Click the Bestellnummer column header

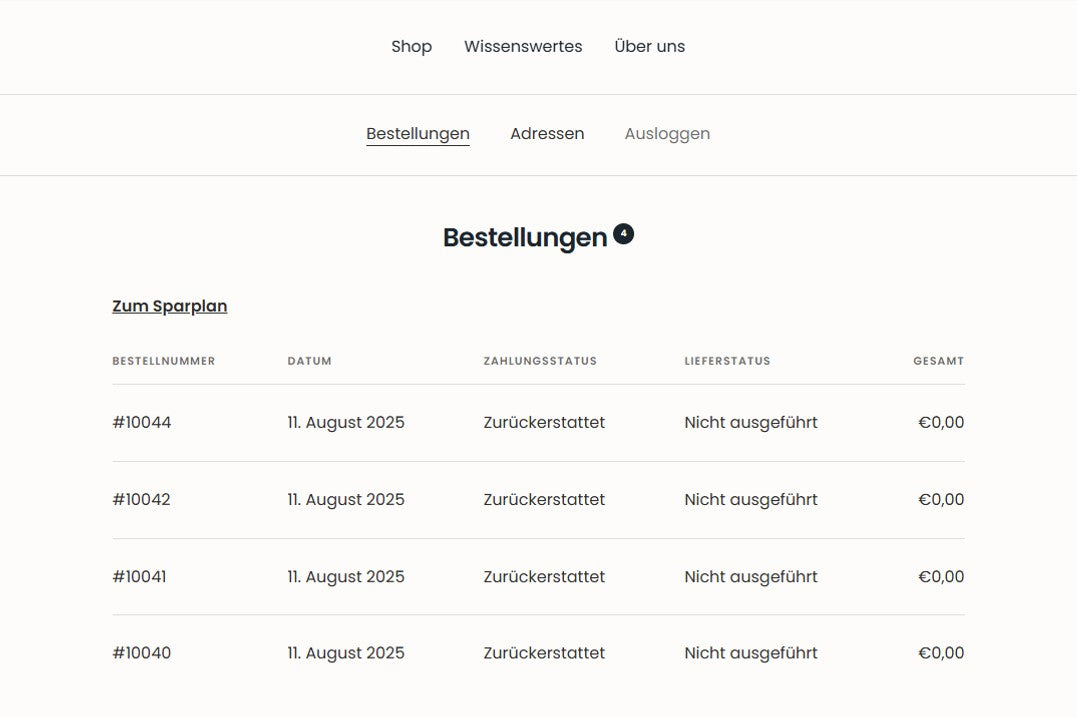click(163, 361)
